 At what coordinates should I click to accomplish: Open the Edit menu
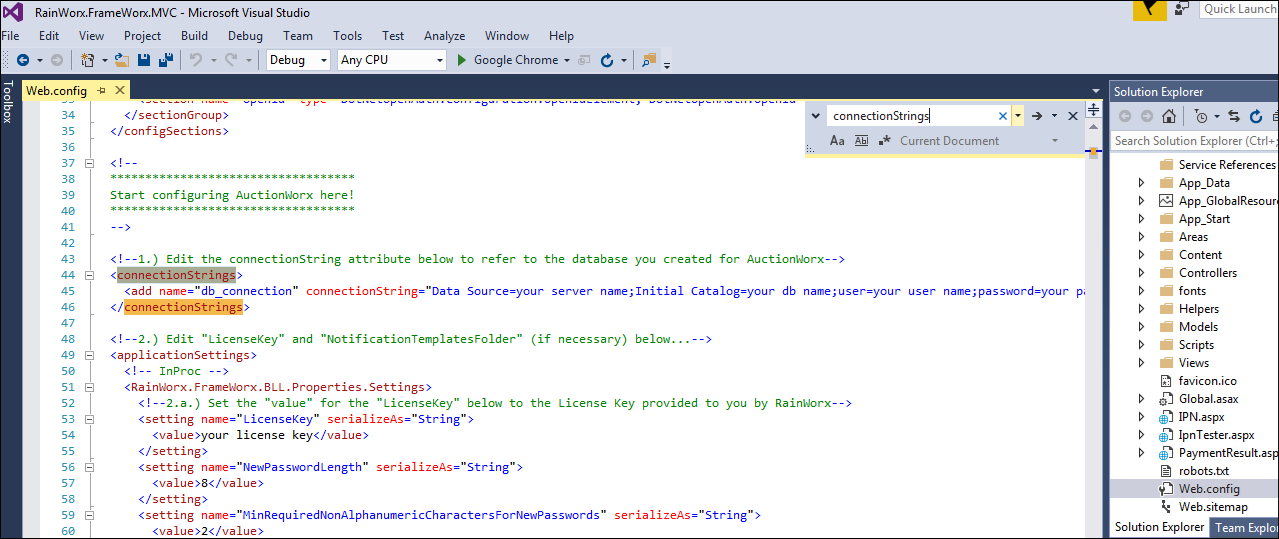[x=49, y=36]
